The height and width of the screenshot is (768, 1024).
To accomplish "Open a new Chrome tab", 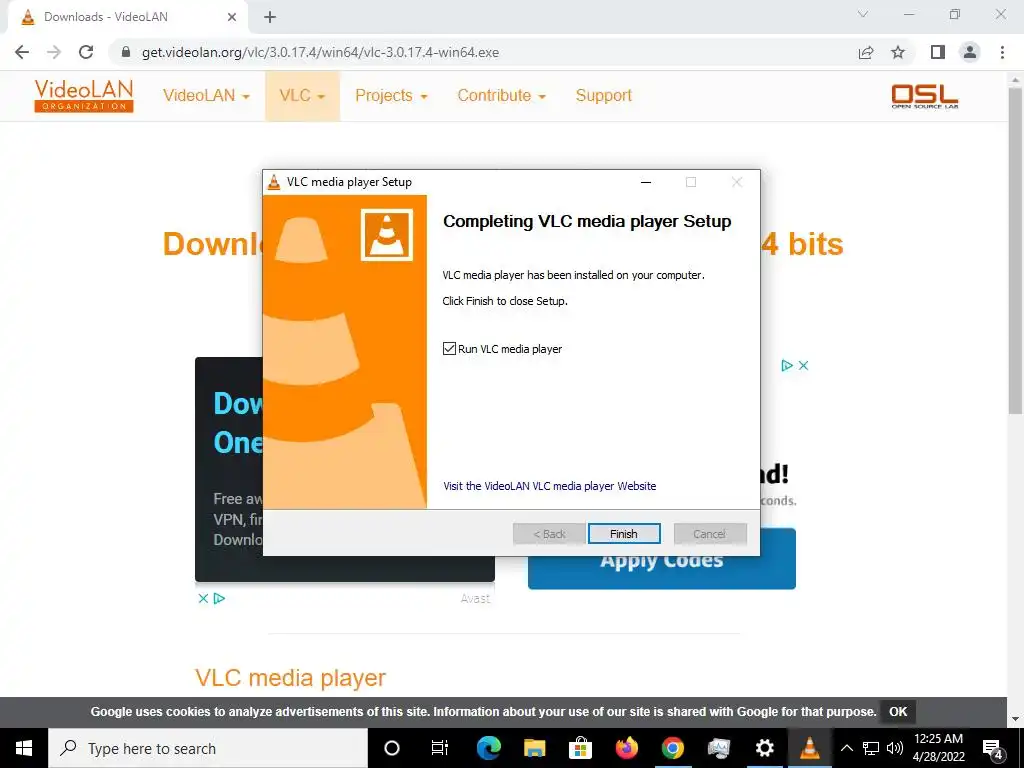I will [x=270, y=18].
